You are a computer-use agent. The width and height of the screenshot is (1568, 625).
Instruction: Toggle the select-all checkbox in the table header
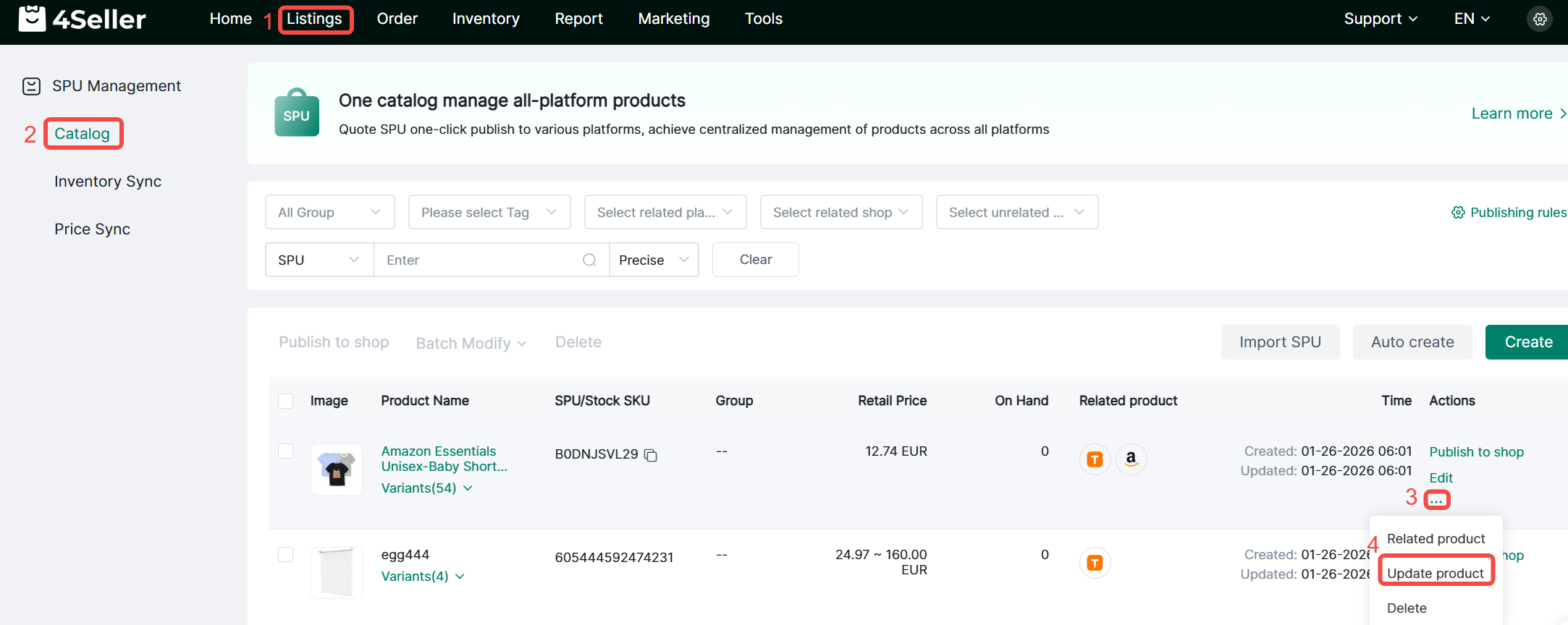tap(286, 401)
